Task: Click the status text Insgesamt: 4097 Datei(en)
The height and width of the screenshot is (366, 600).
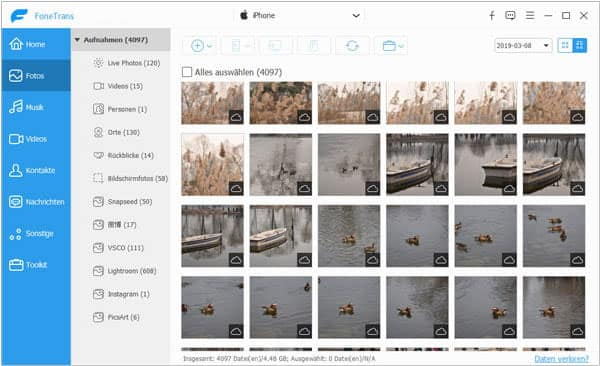Action: (x=236, y=359)
